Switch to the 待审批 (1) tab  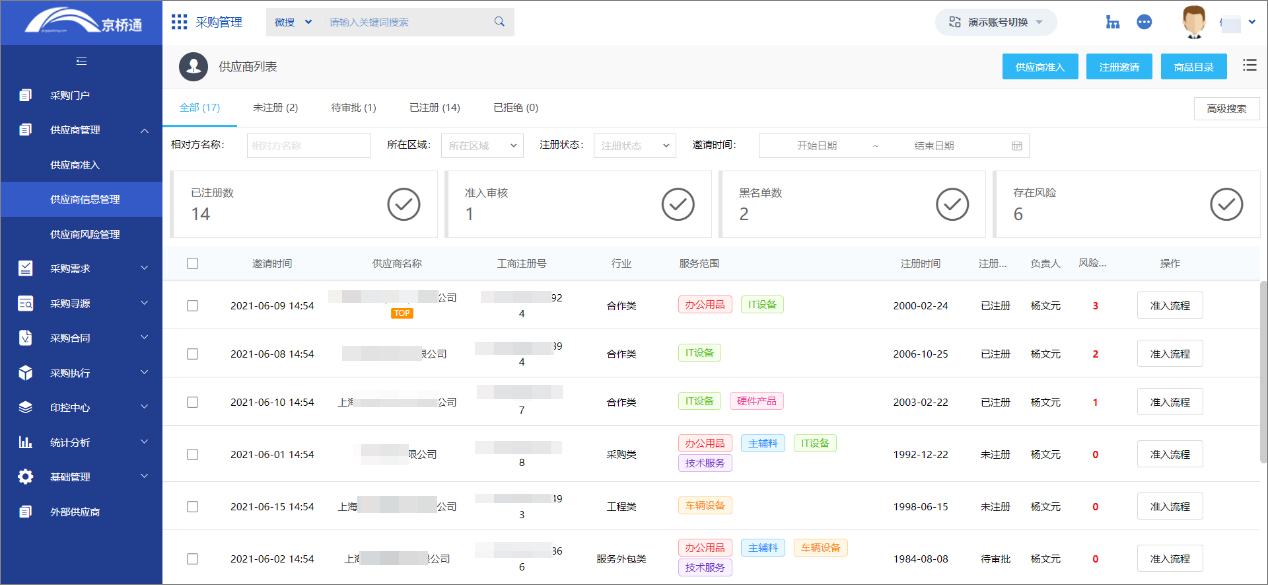pos(353,107)
